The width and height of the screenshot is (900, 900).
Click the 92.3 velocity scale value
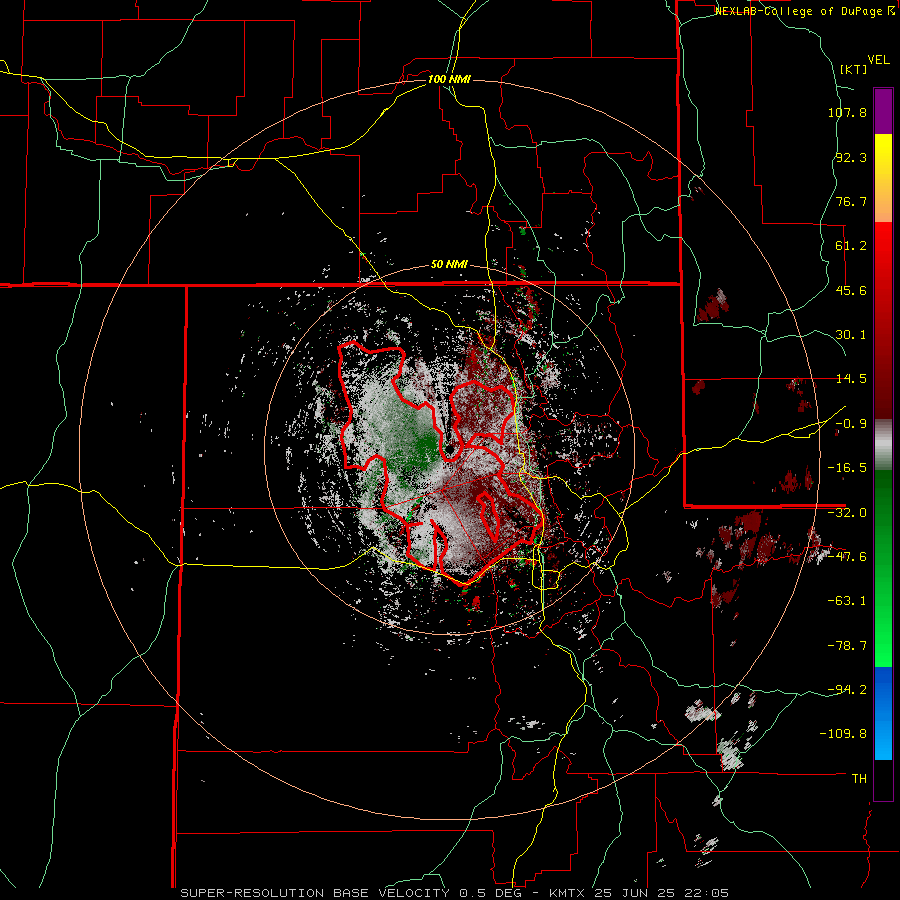pyautogui.click(x=851, y=157)
